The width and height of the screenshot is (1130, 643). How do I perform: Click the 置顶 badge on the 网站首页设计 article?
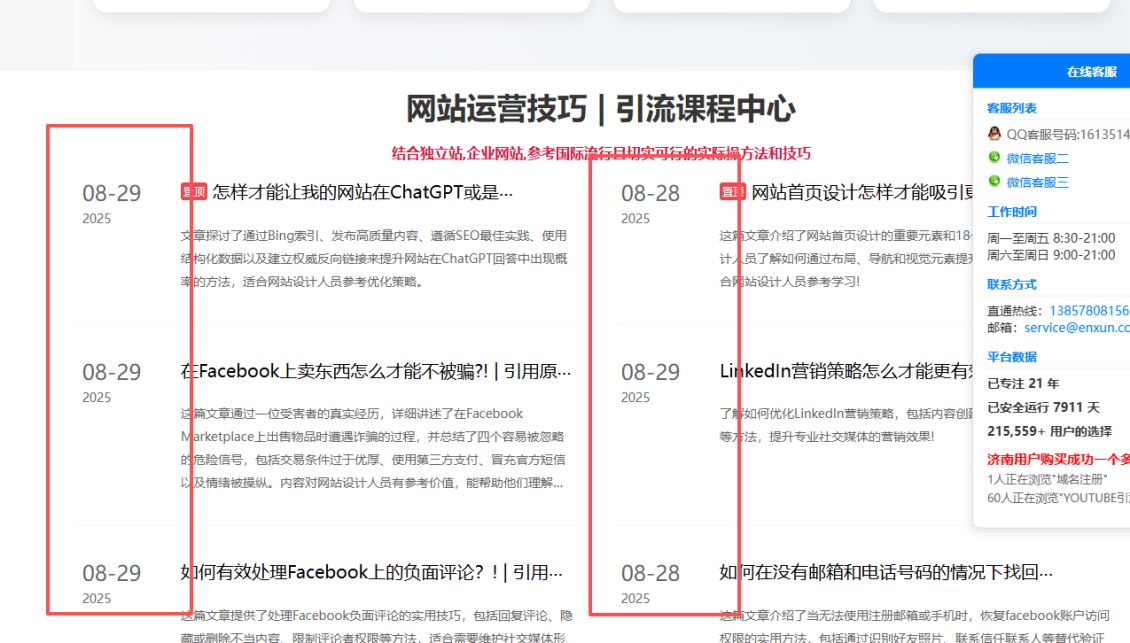732,192
